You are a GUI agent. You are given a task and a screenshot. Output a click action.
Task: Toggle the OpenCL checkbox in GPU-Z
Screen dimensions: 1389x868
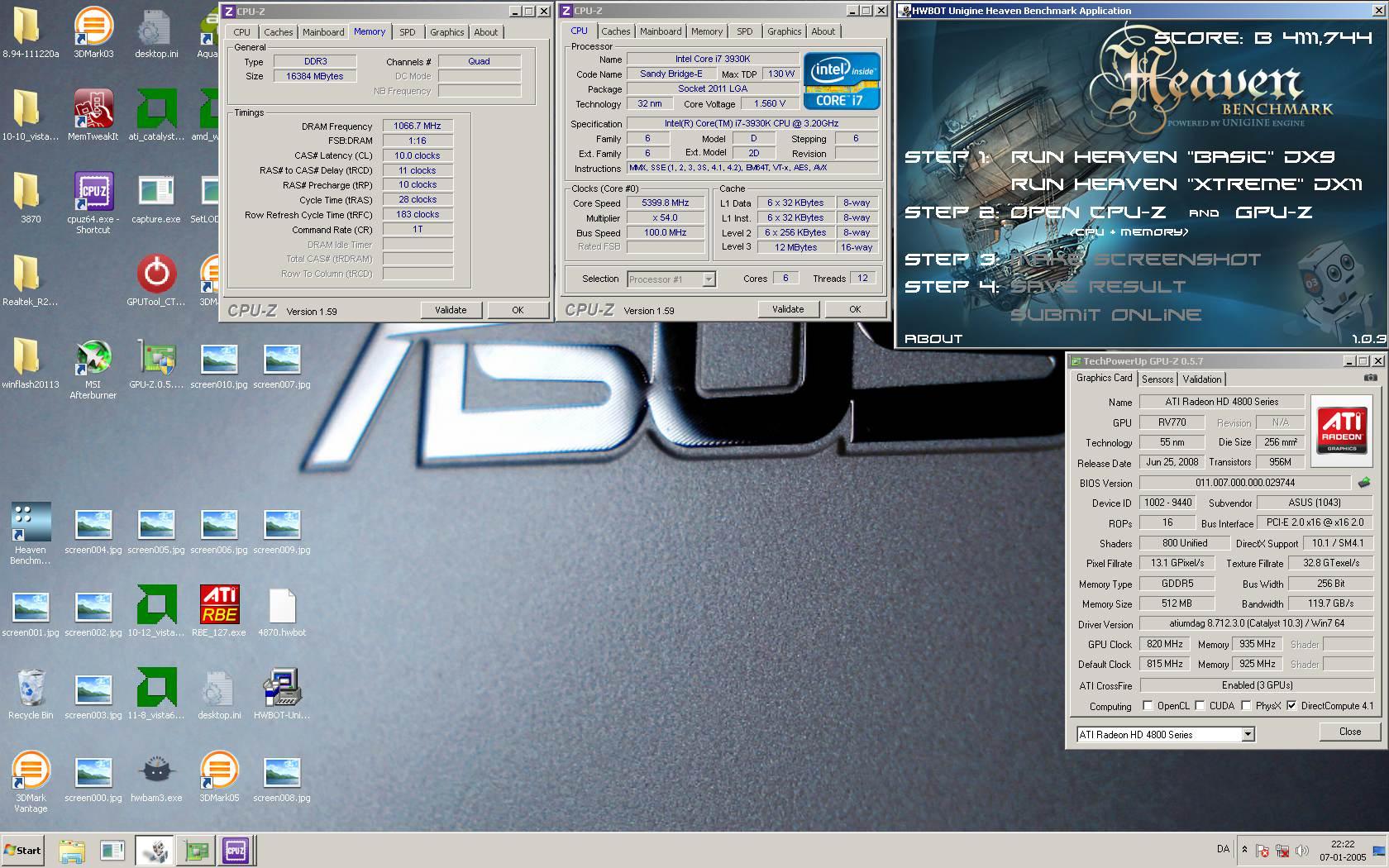tap(1148, 705)
